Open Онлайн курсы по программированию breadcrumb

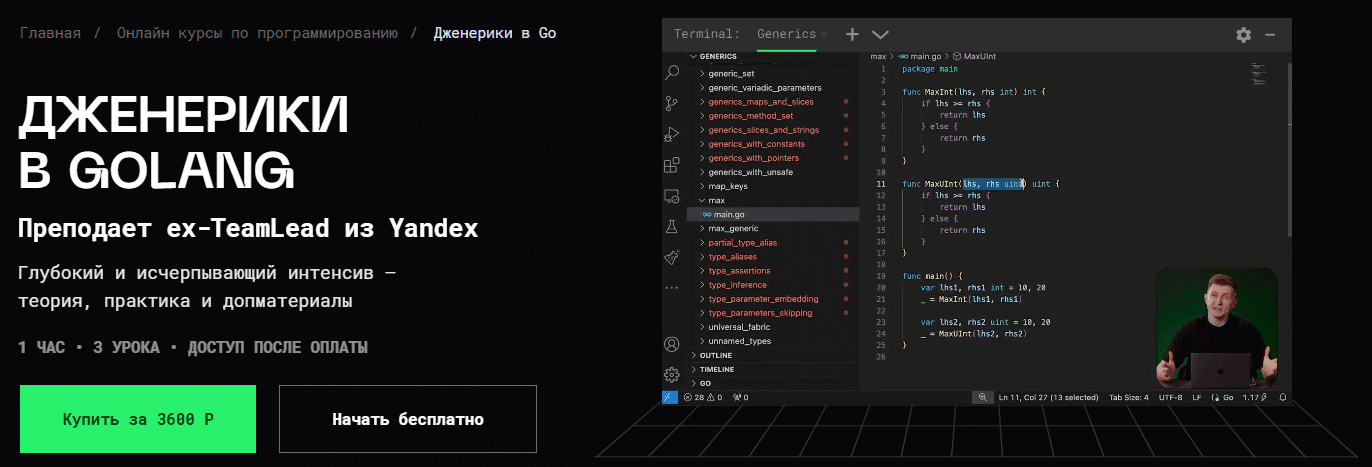pyautogui.click(x=257, y=33)
